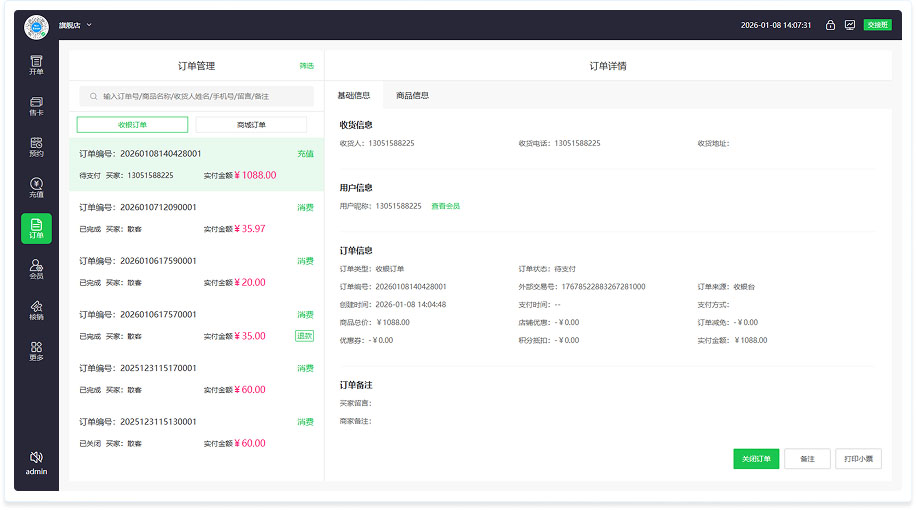Viewport: 916px width, 510px height.
Task: Open the 筛选 filter options
Action: tap(306, 66)
